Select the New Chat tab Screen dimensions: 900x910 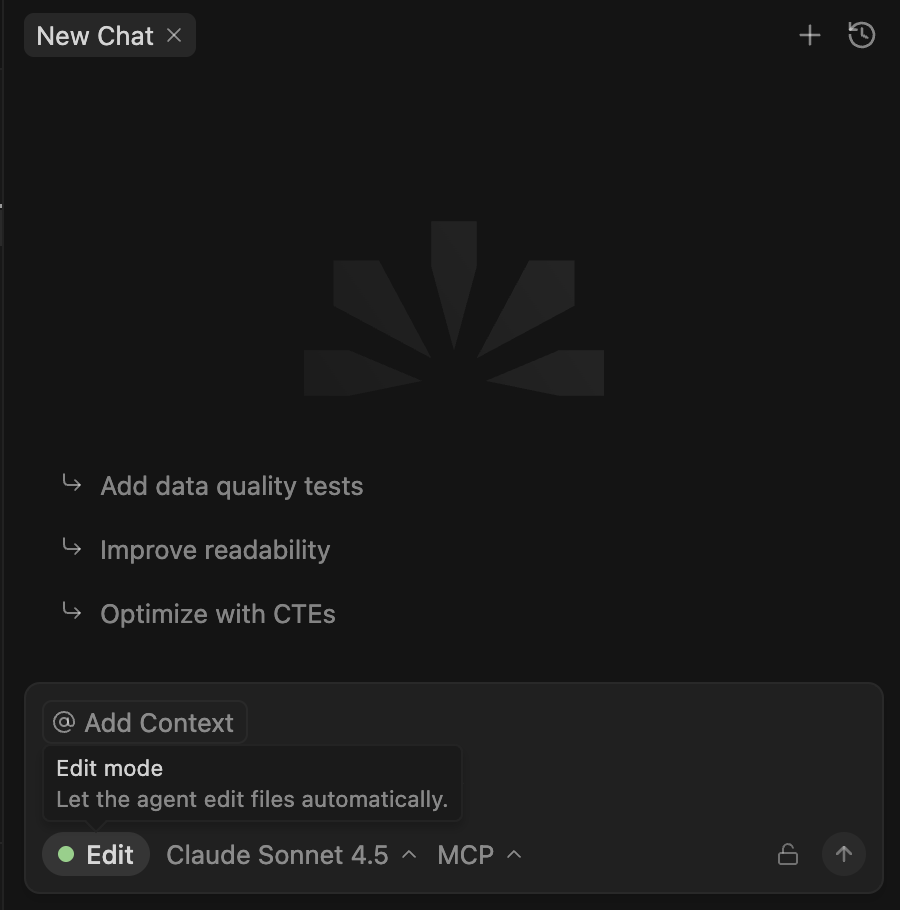[94, 35]
